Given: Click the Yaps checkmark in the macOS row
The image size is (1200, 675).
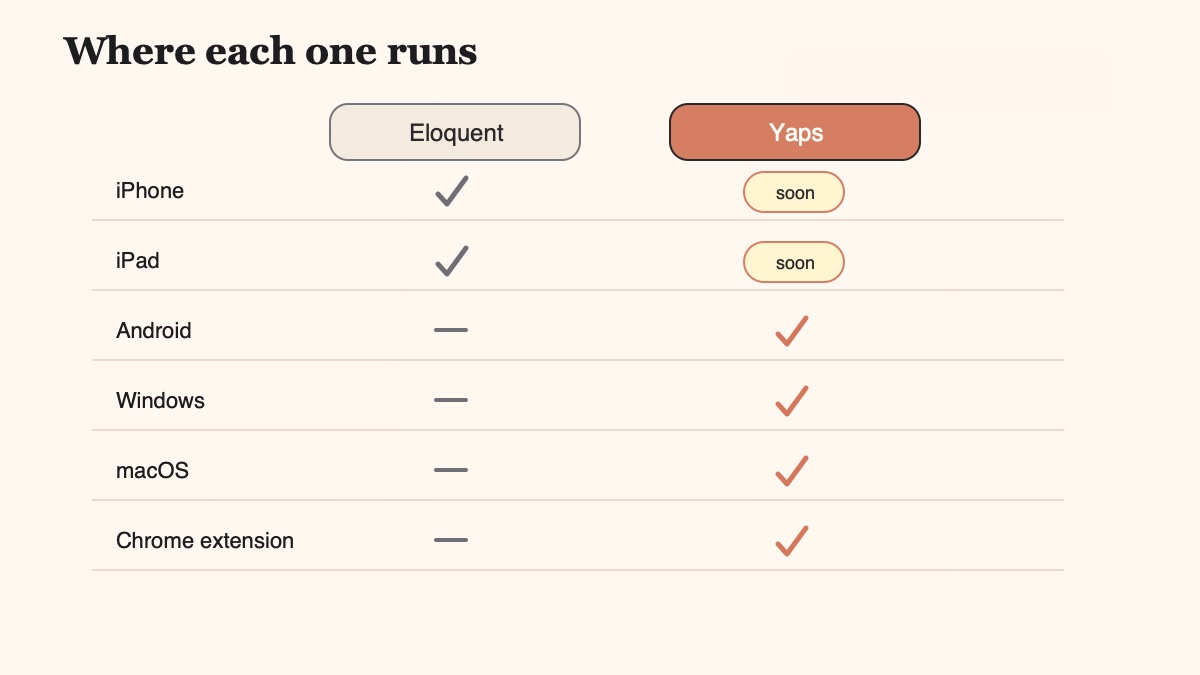Looking at the screenshot, I should [792, 470].
